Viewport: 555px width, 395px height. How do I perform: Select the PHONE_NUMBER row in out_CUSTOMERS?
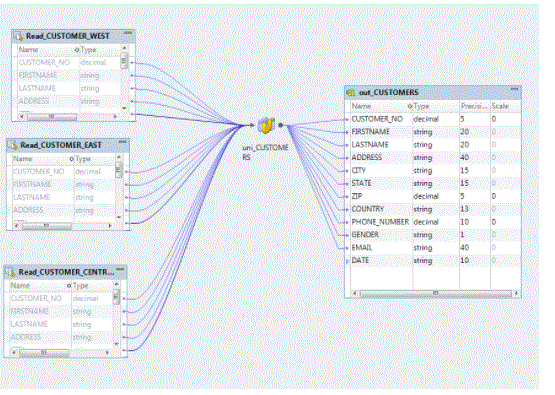(435, 222)
